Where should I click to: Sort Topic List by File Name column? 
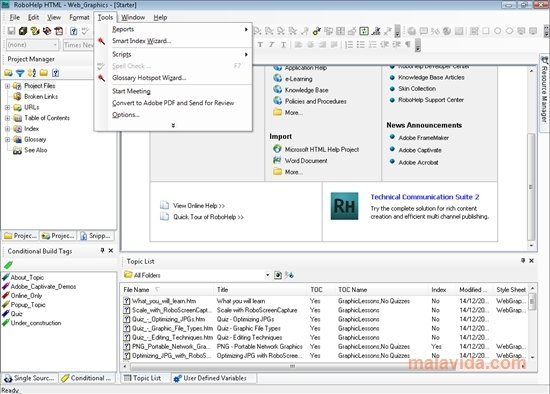[167, 290]
